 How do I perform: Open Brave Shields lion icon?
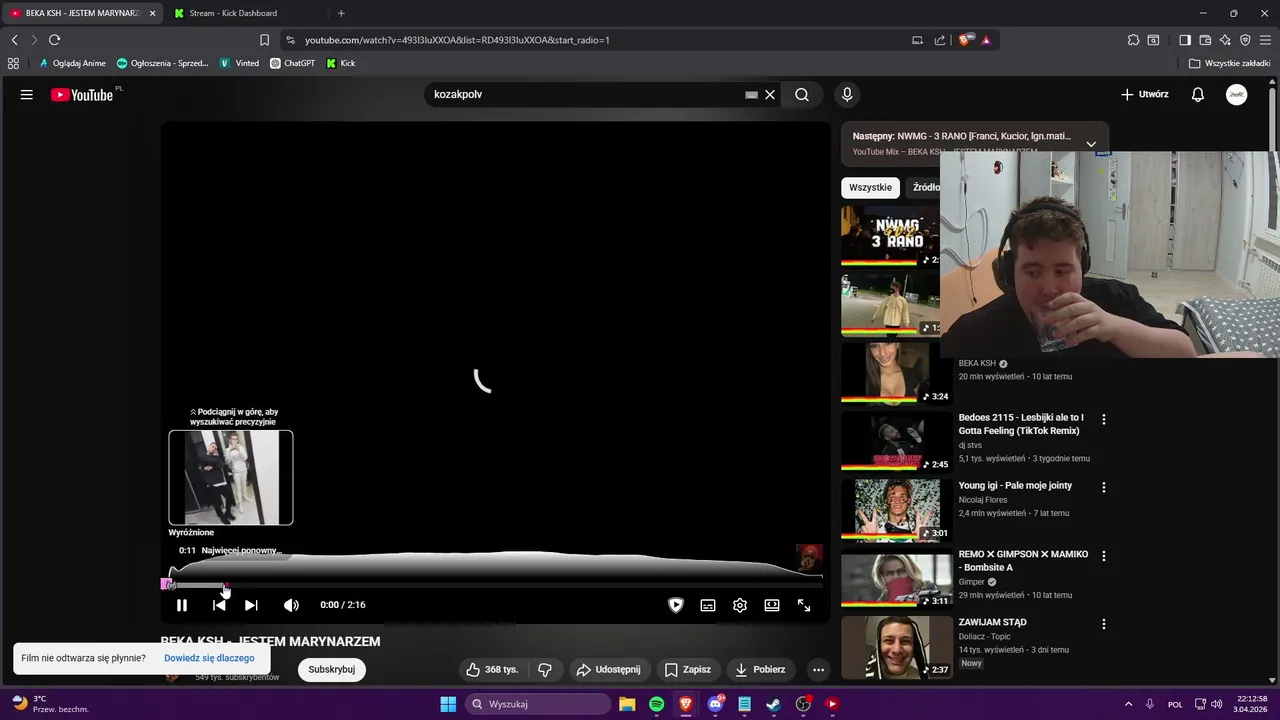(x=965, y=40)
